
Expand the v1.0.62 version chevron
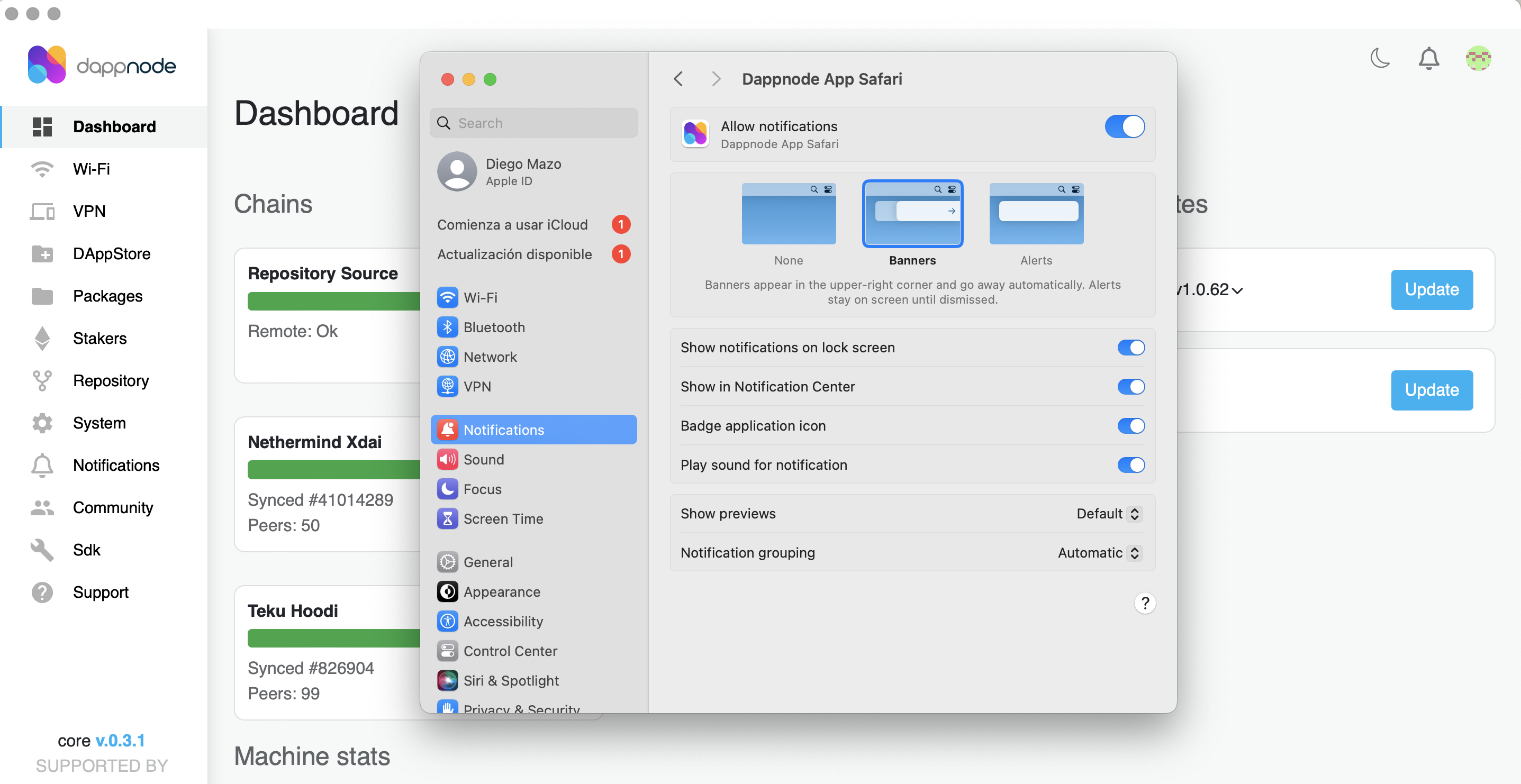[x=1237, y=290]
